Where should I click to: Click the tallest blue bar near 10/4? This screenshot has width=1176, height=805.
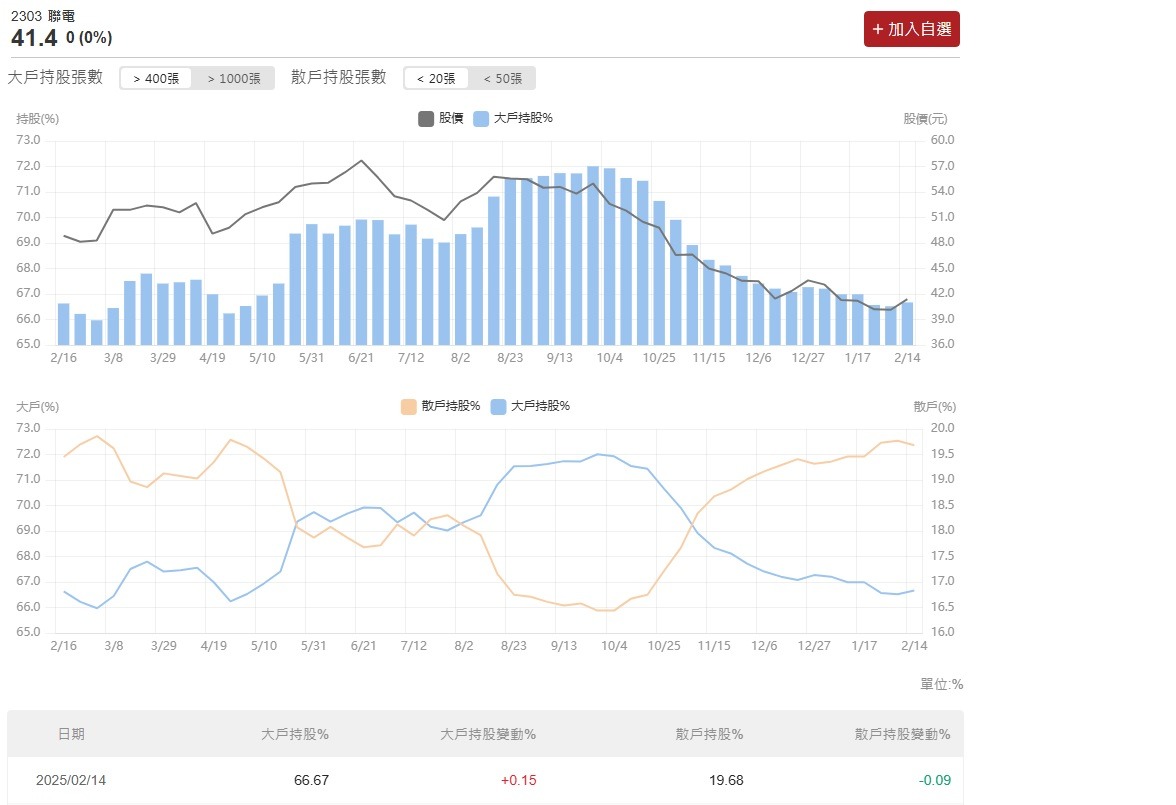coord(593,255)
